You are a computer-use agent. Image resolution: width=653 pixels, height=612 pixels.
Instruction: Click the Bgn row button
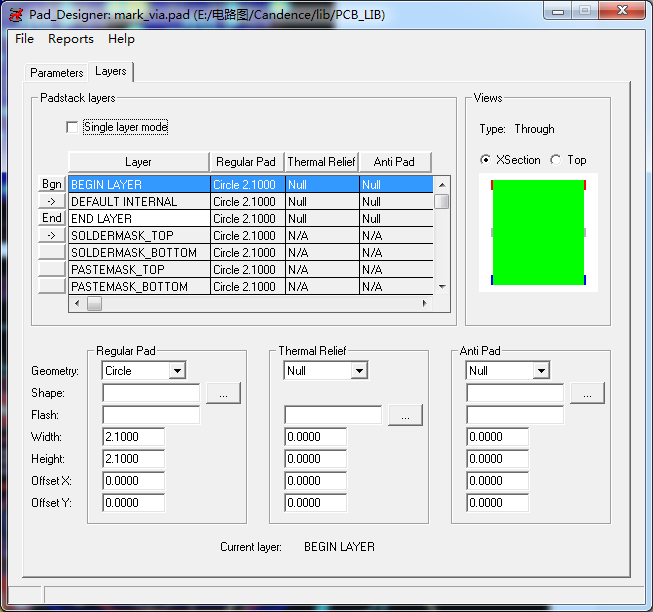(x=52, y=184)
